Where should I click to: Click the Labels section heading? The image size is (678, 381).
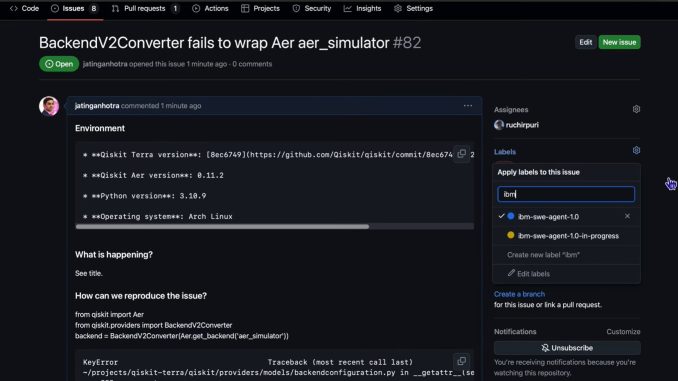point(505,152)
